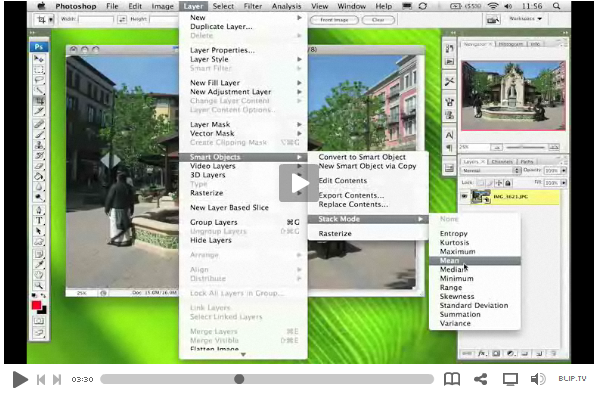Click the black background color swatch
This screenshot has height=399, width=598.
(x=44, y=311)
